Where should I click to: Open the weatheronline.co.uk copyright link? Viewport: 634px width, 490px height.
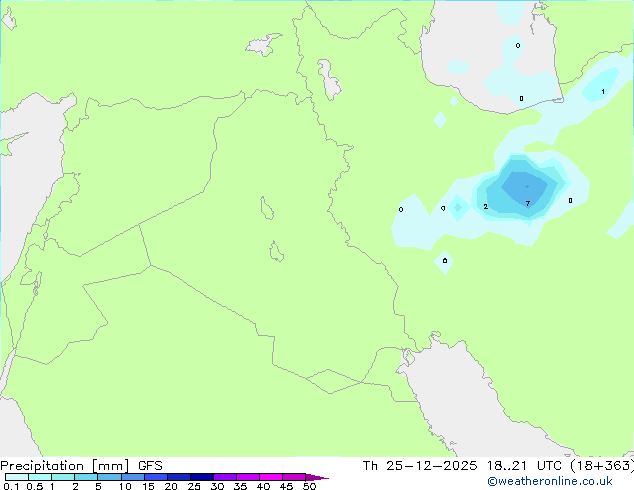[x=550, y=481]
